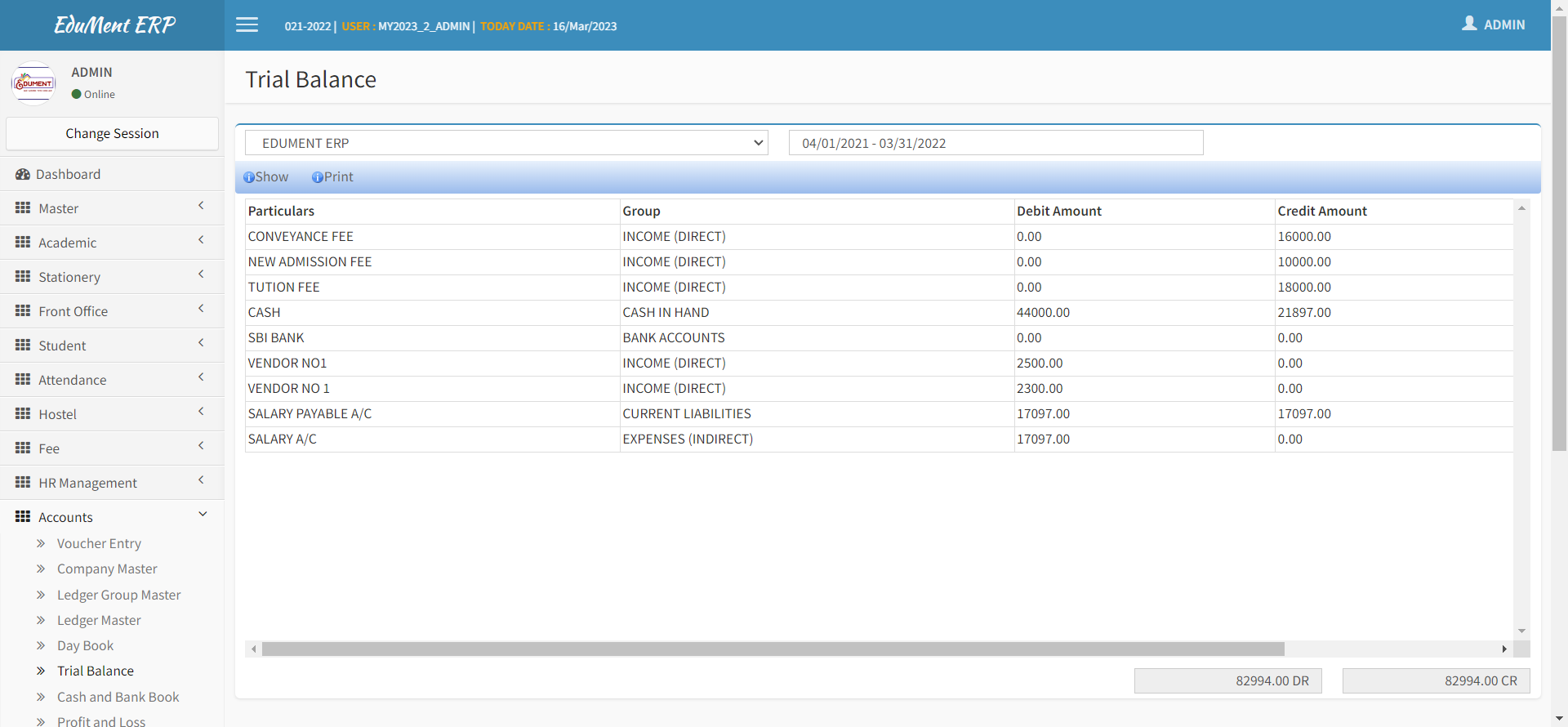Viewport: 1568px width, 727px height.
Task: Click the table's vertical scrollbar down arrow
Action: (x=1521, y=631)
